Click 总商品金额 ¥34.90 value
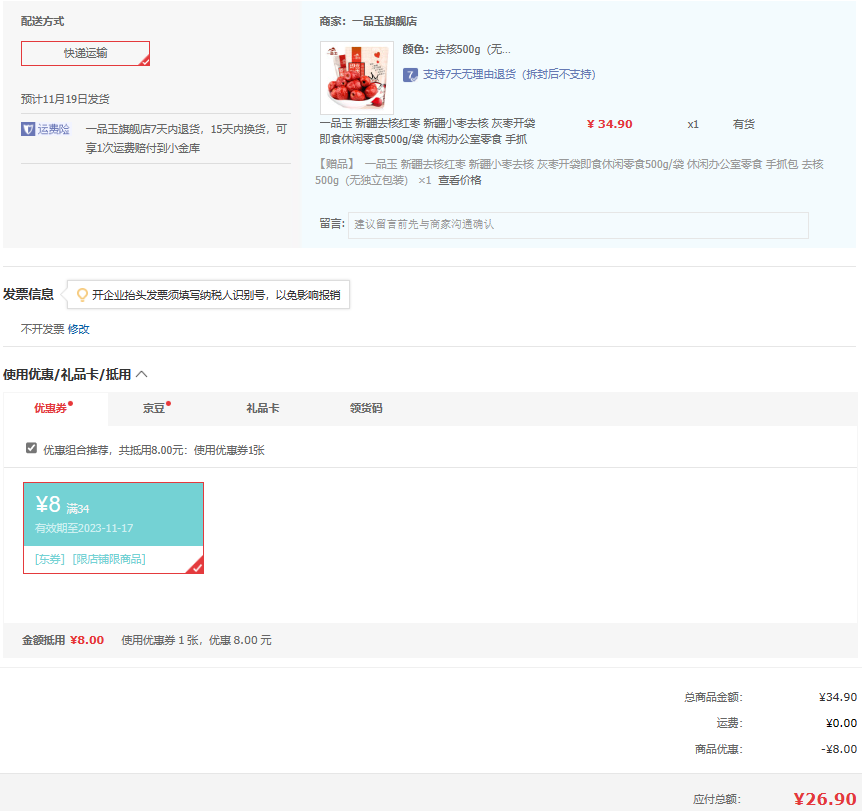 click(838, 697)
